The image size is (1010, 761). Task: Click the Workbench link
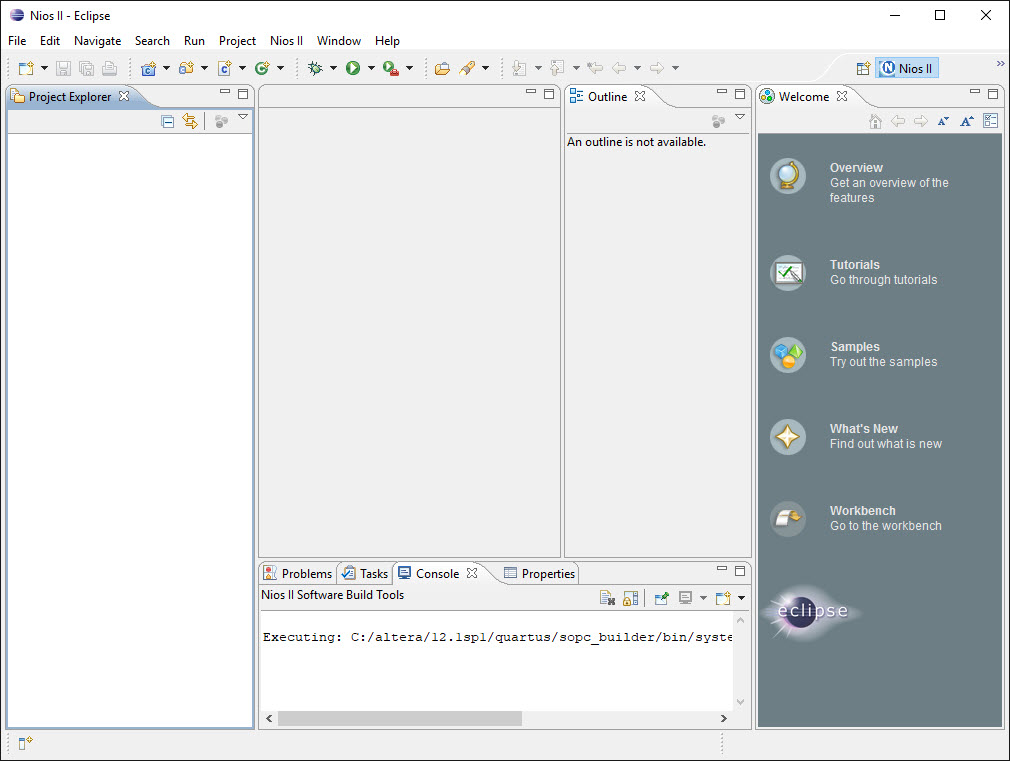[862, 511]
